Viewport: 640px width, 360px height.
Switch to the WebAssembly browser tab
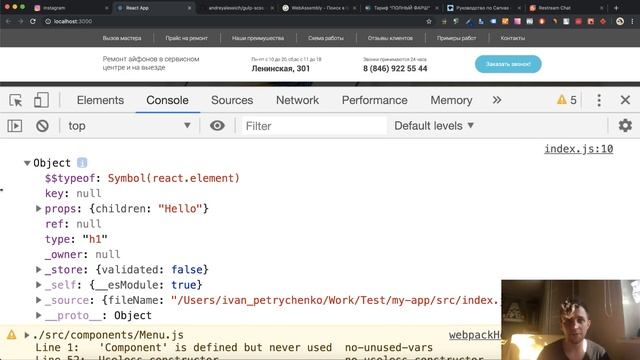click(319, 8)
